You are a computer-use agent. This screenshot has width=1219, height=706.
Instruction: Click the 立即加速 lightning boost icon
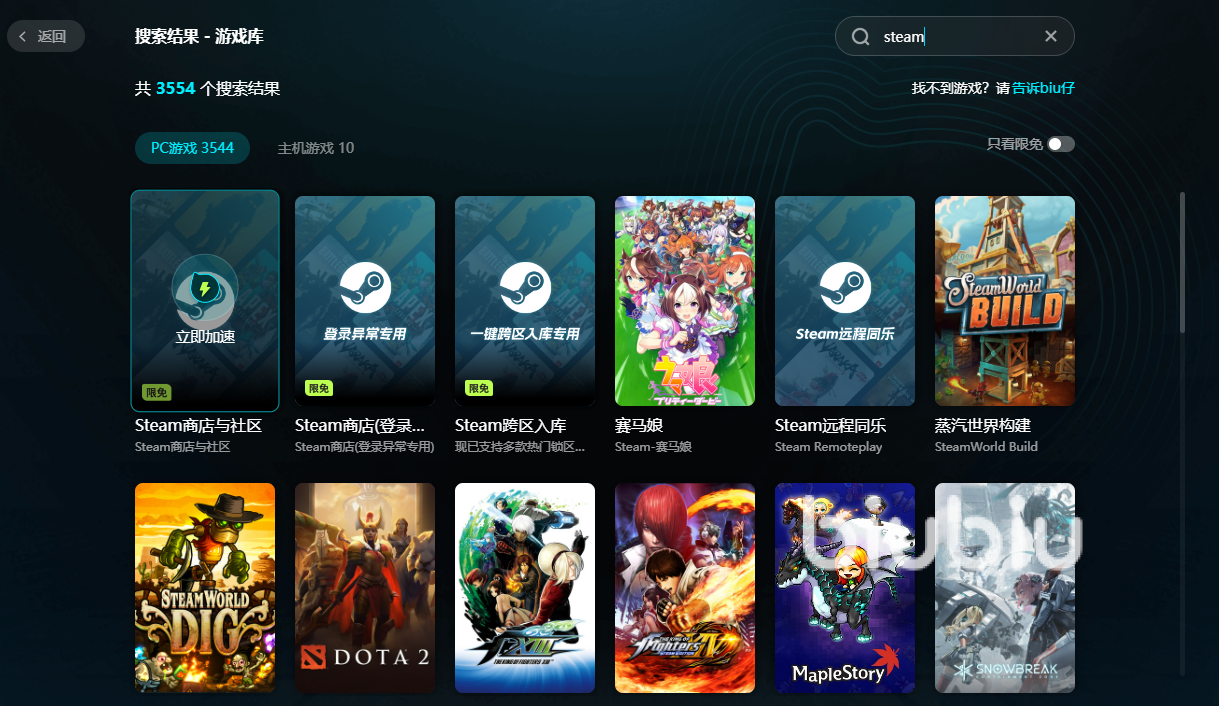tap(205, 289)
